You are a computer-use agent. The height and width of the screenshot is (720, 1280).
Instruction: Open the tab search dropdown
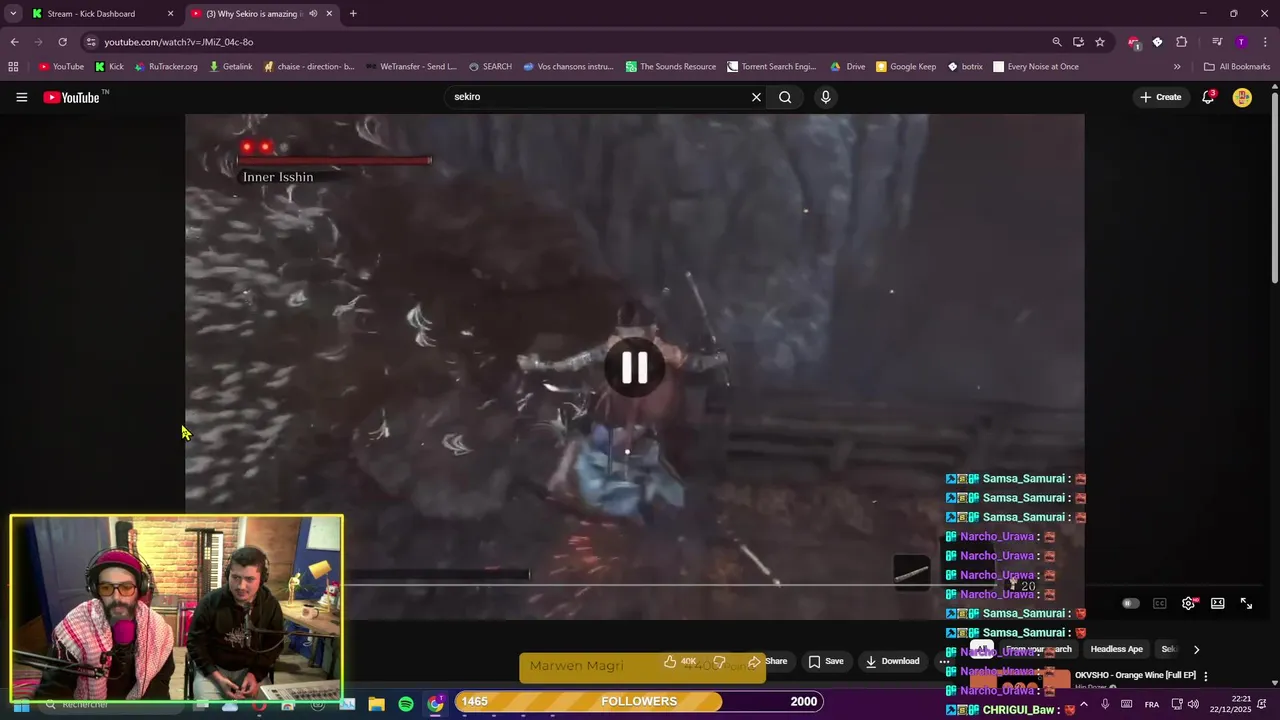click(12, 14)
